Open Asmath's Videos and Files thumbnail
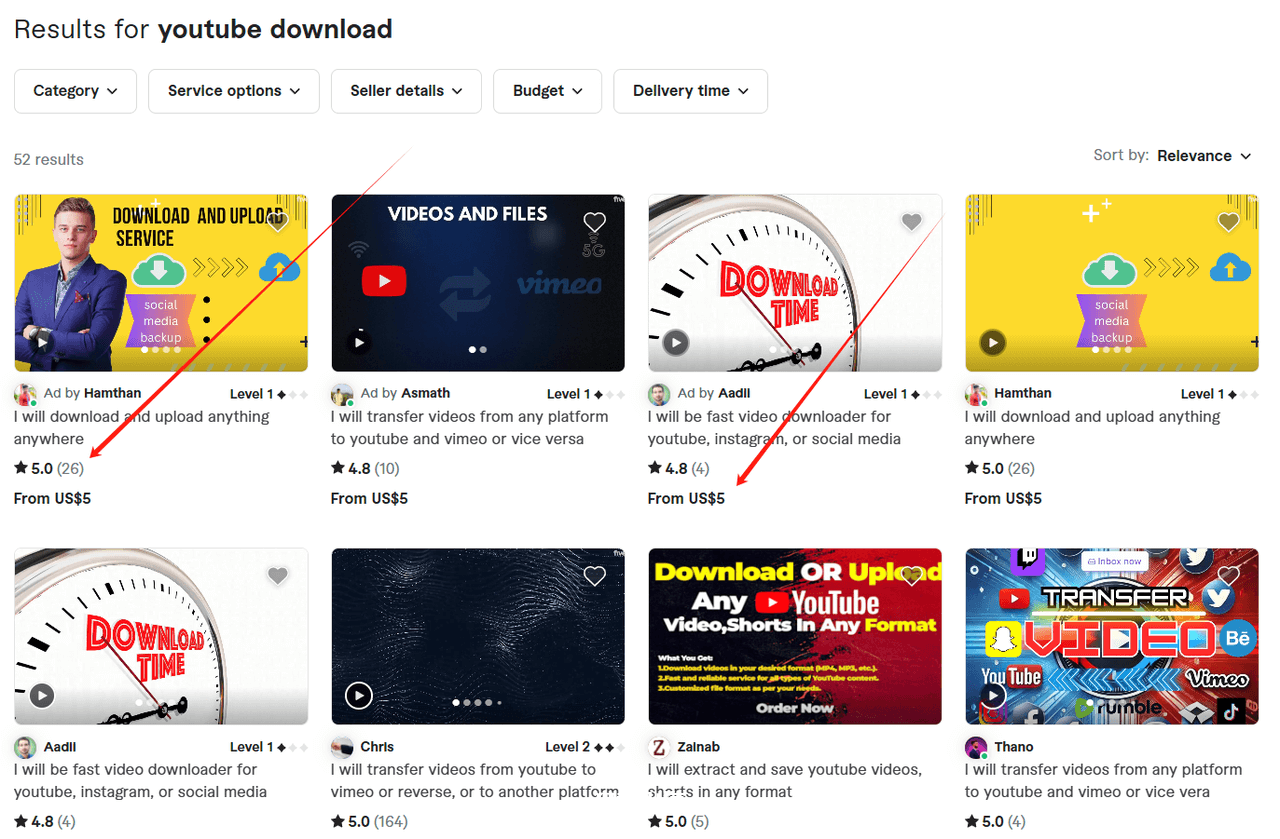Image resolution: width=1280 pixels, height=839 pixels. (x=478, y=283)
